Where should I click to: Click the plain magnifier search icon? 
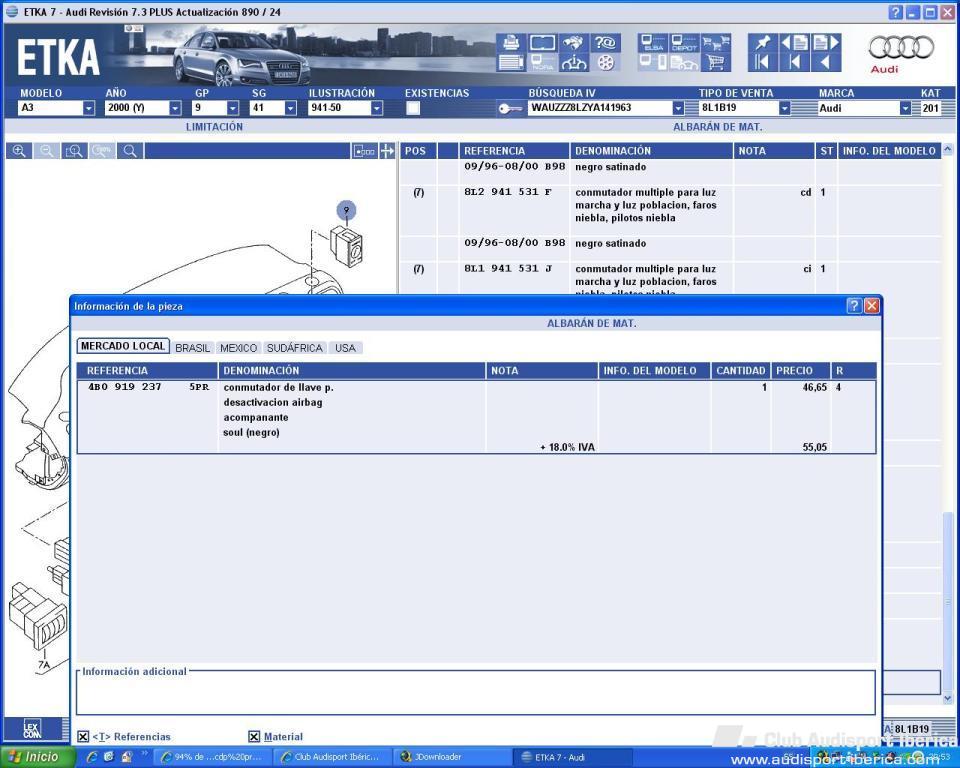point(130,151)
